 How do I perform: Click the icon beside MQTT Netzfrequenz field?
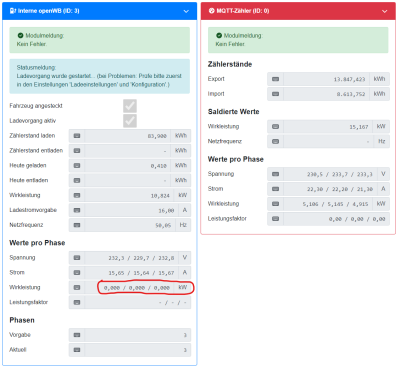click(275, 141)
